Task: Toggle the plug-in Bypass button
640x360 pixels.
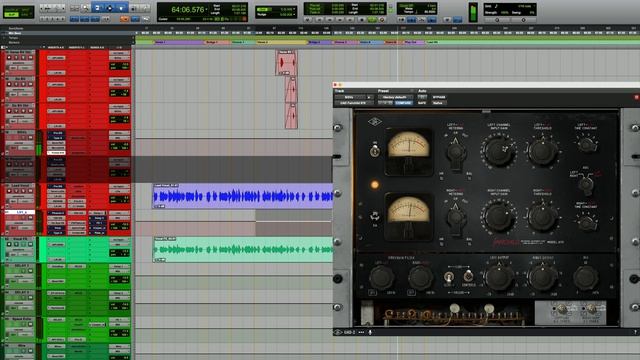Action: (x=439, y=97)
